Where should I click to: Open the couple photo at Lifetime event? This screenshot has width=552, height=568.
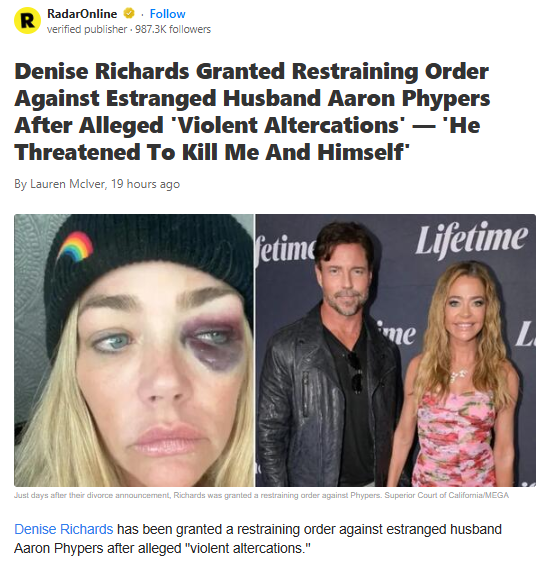396,350
